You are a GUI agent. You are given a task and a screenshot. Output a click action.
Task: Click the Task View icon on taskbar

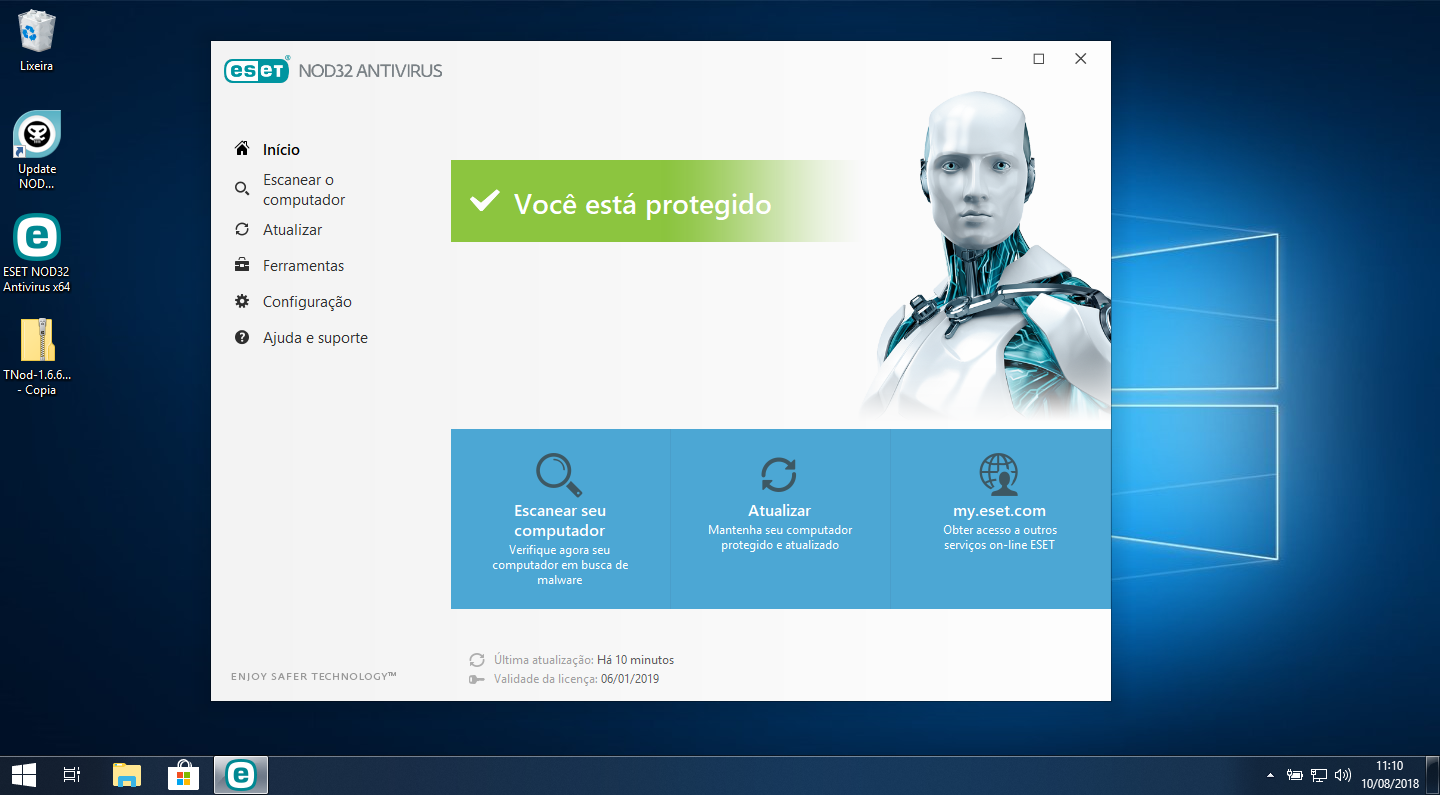pyautogui.click(x=72, y=774)
